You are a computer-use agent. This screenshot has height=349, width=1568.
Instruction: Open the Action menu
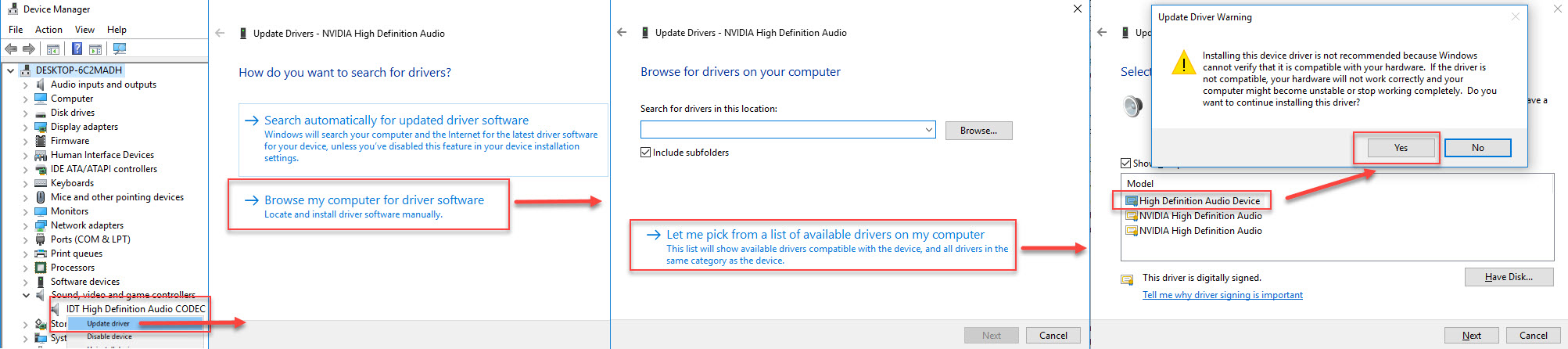[48, 30]
